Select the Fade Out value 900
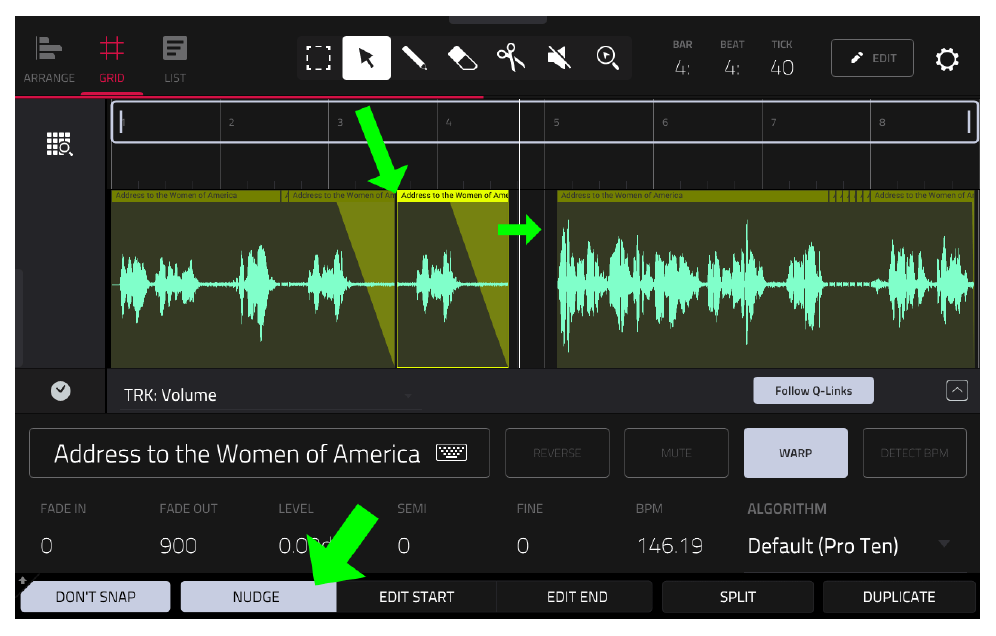This screenshot has height=636, width=996. pyautogui.click(x=178, y=546)
